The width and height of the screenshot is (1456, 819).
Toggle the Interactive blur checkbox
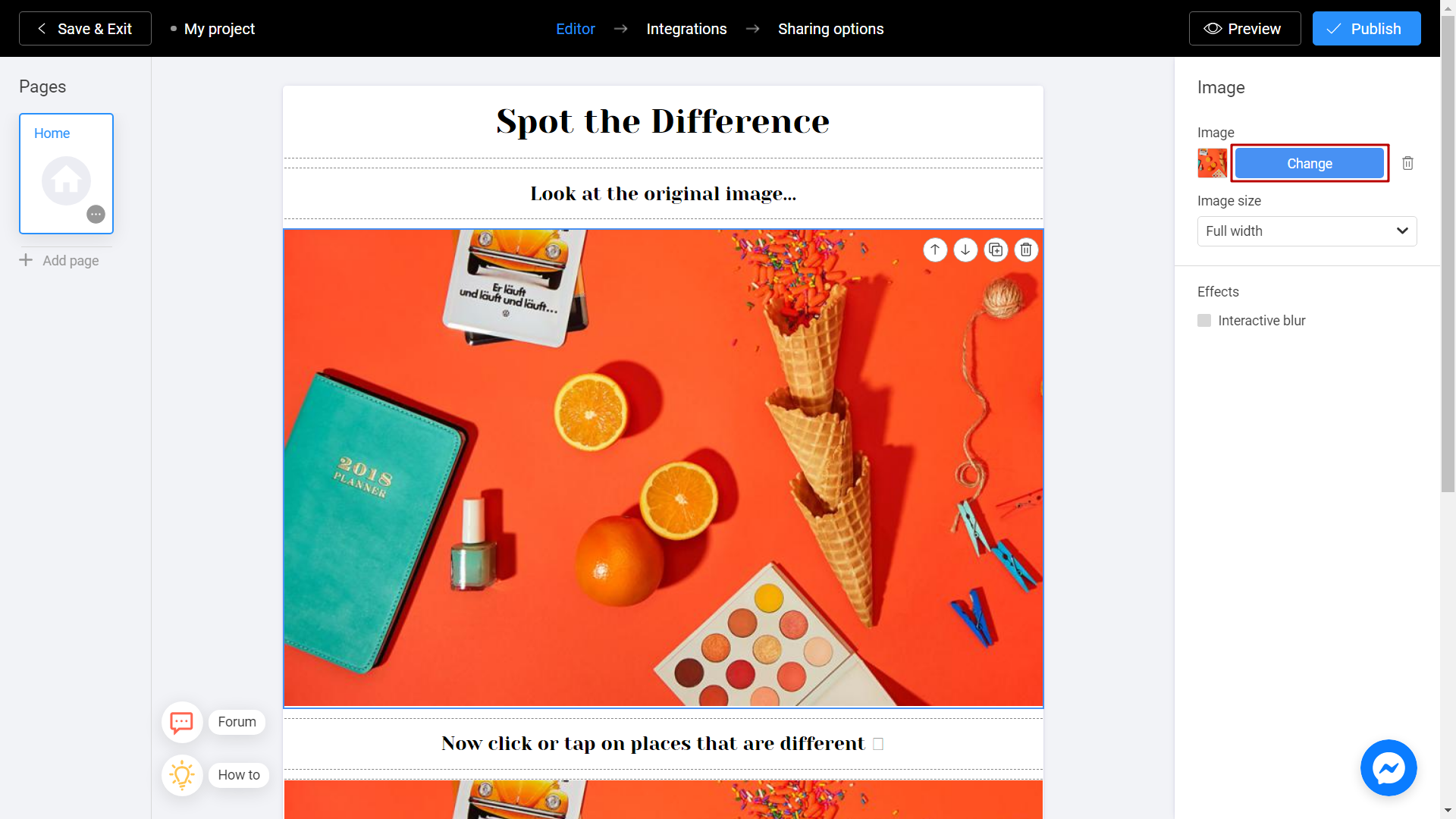click(1204, 320)
